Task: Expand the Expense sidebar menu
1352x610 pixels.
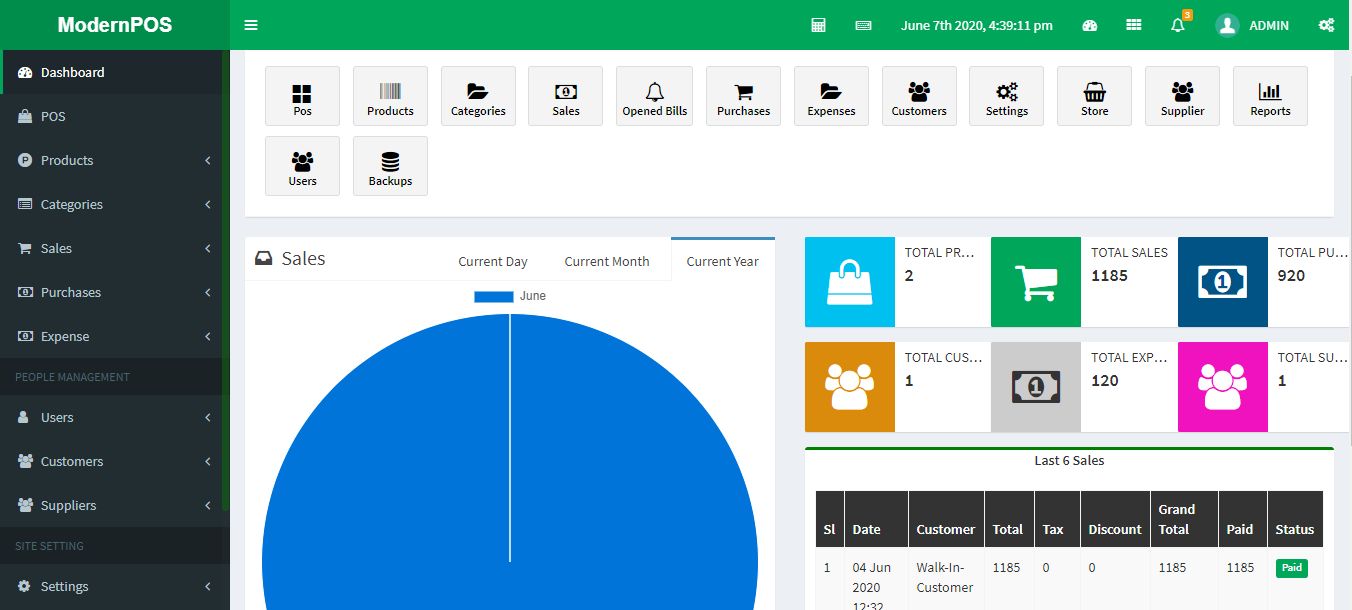Action: pos(115,336)
